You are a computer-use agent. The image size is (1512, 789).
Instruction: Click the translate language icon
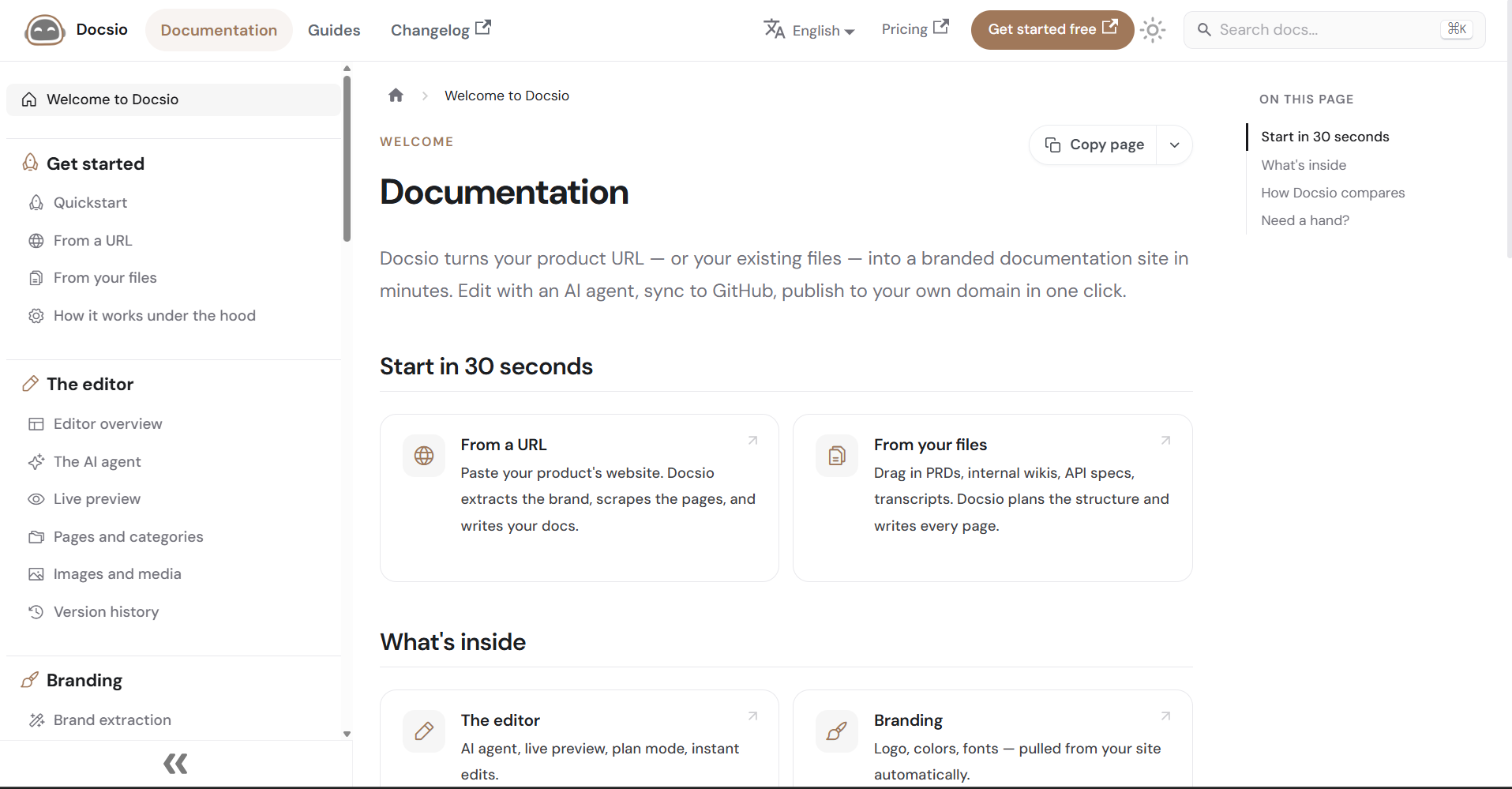(x=774, y=29)
